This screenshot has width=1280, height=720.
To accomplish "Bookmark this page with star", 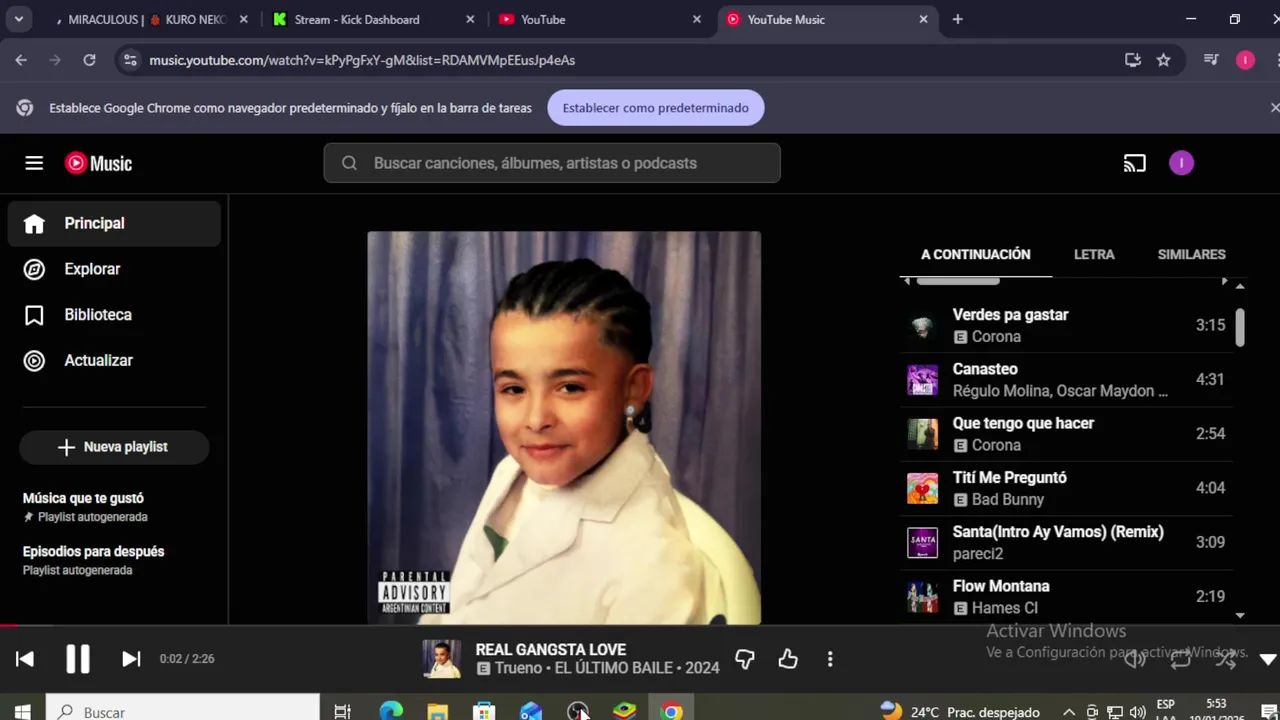I will pos(1163,60).
